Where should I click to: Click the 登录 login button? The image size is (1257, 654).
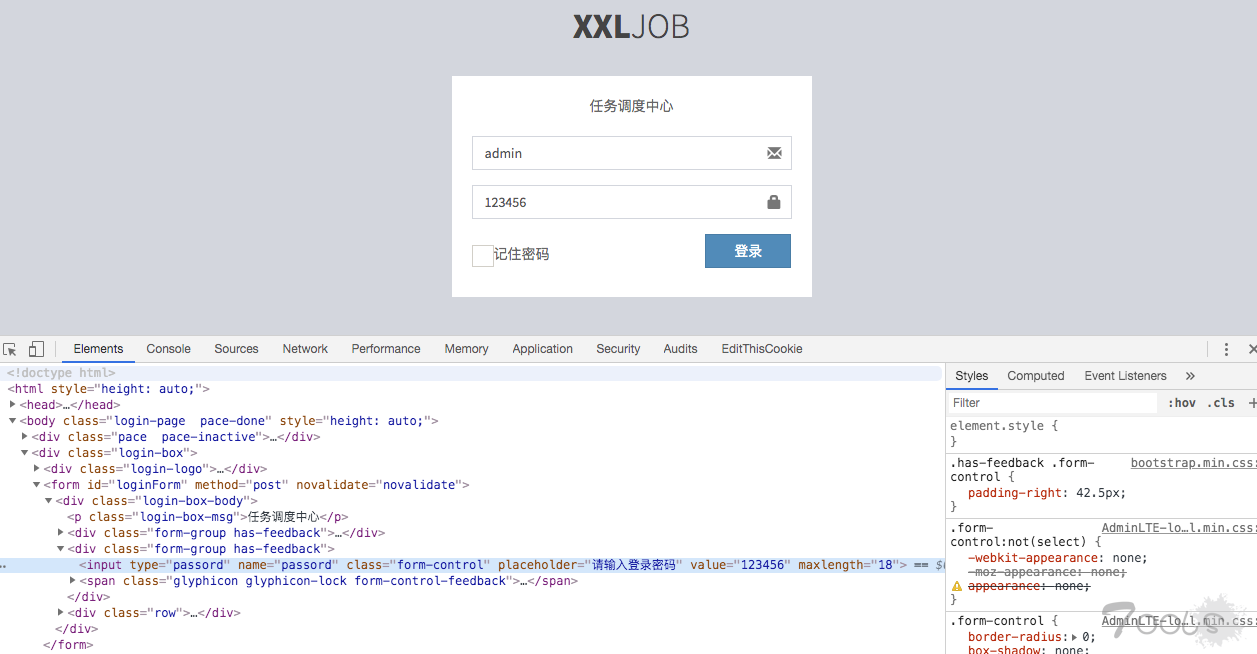tap(748, 251)
